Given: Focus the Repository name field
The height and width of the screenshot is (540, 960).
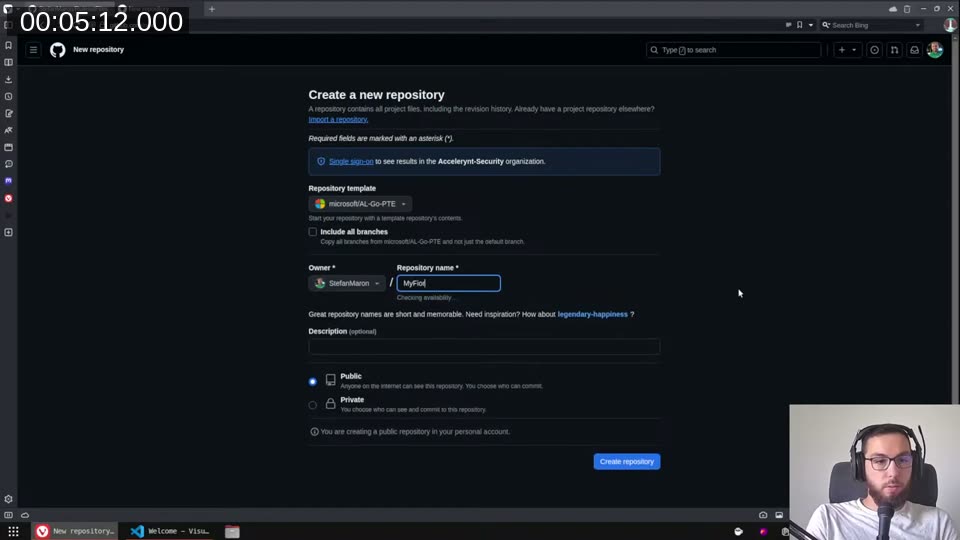Looking at the screenshot, I should (448, 283).
